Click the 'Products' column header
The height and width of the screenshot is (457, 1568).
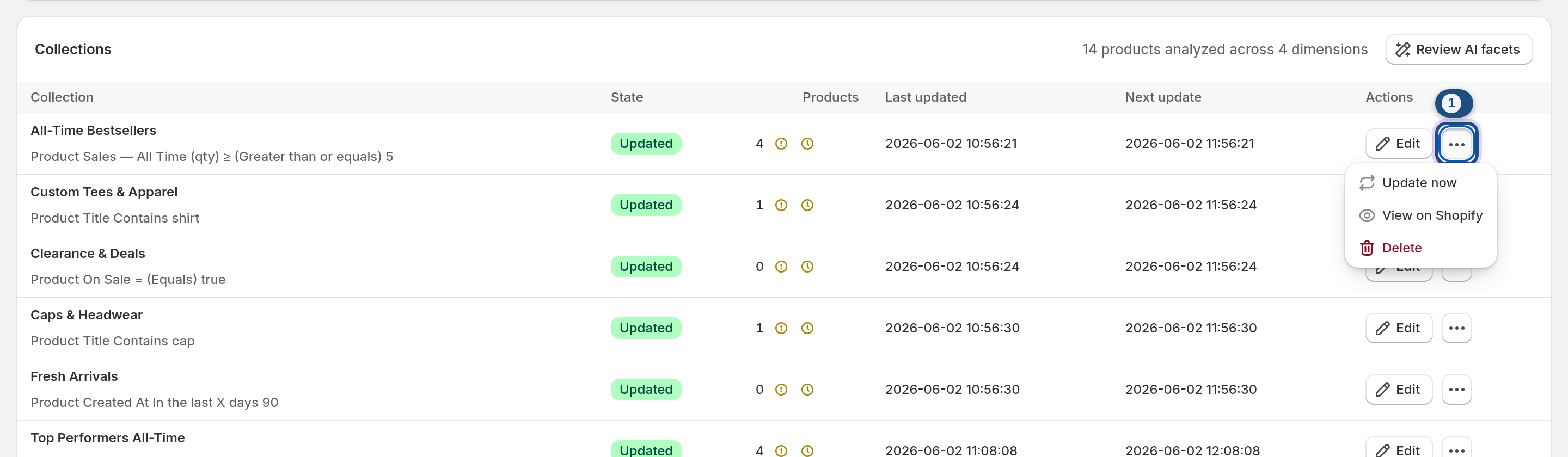[x=830, y=97]
